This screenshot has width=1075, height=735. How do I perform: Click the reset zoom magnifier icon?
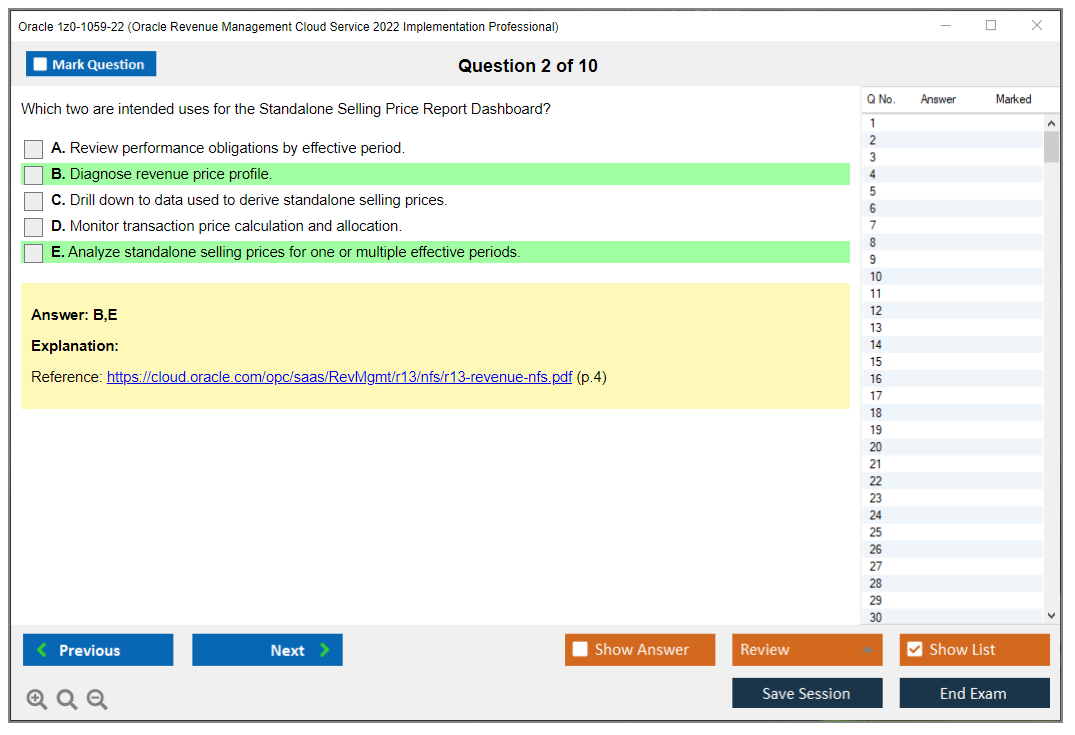click(67, 699)
